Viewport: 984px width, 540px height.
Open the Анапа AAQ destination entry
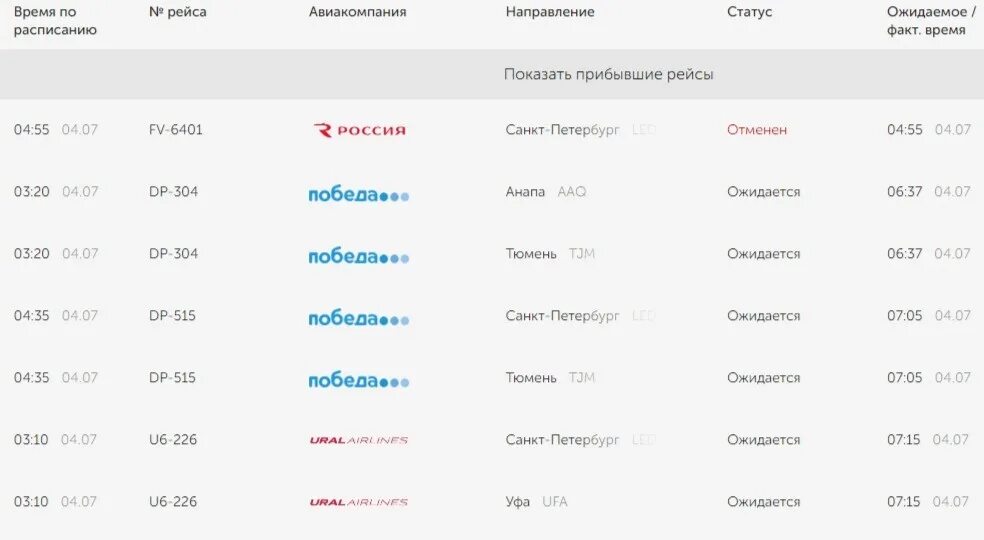pos(546,192)
